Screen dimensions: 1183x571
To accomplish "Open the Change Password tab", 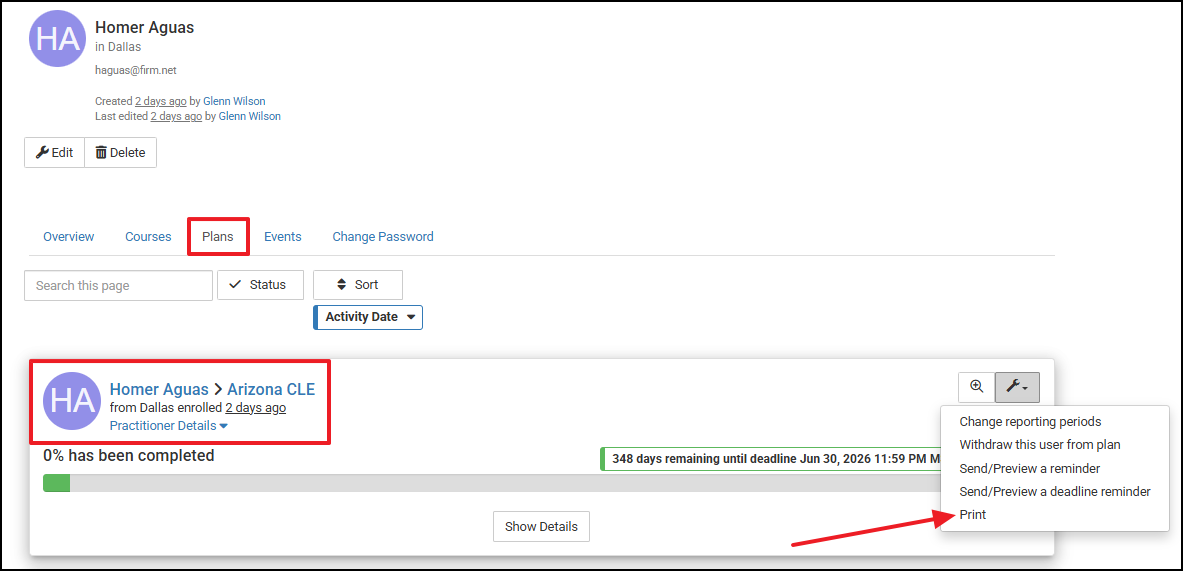I will [x=383, y=237].
